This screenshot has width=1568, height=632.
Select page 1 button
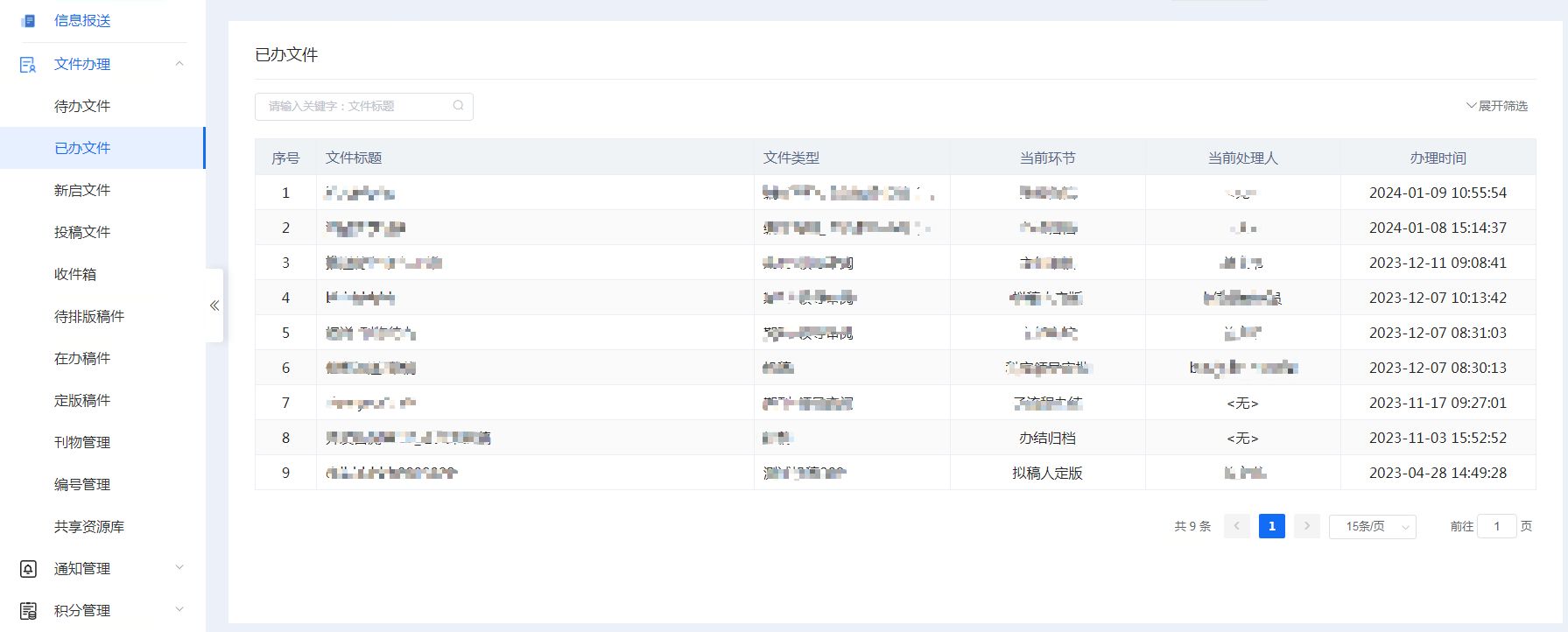coord(1271,526)
